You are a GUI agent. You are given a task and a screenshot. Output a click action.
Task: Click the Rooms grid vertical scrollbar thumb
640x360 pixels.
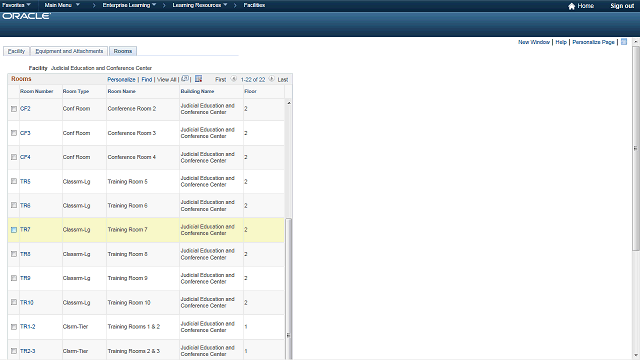click(289, 288)
